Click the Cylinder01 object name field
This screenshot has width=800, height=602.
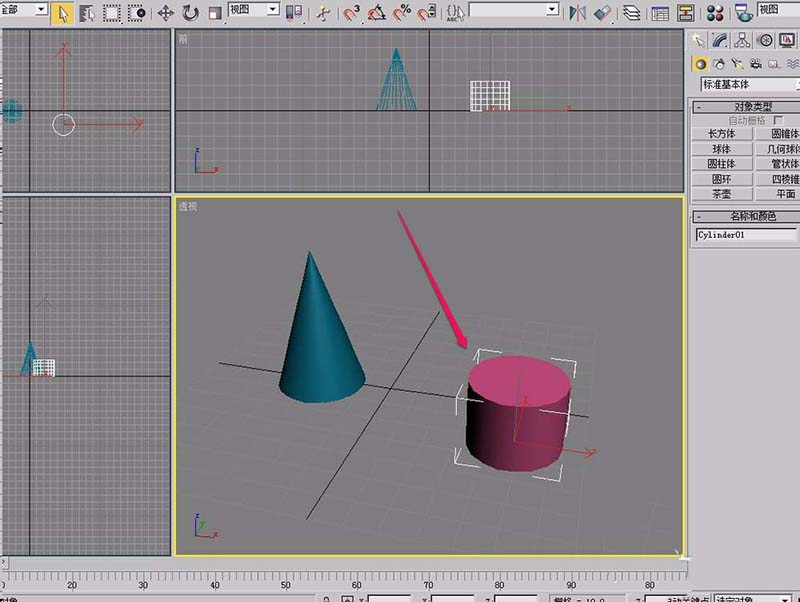point(745,235)
